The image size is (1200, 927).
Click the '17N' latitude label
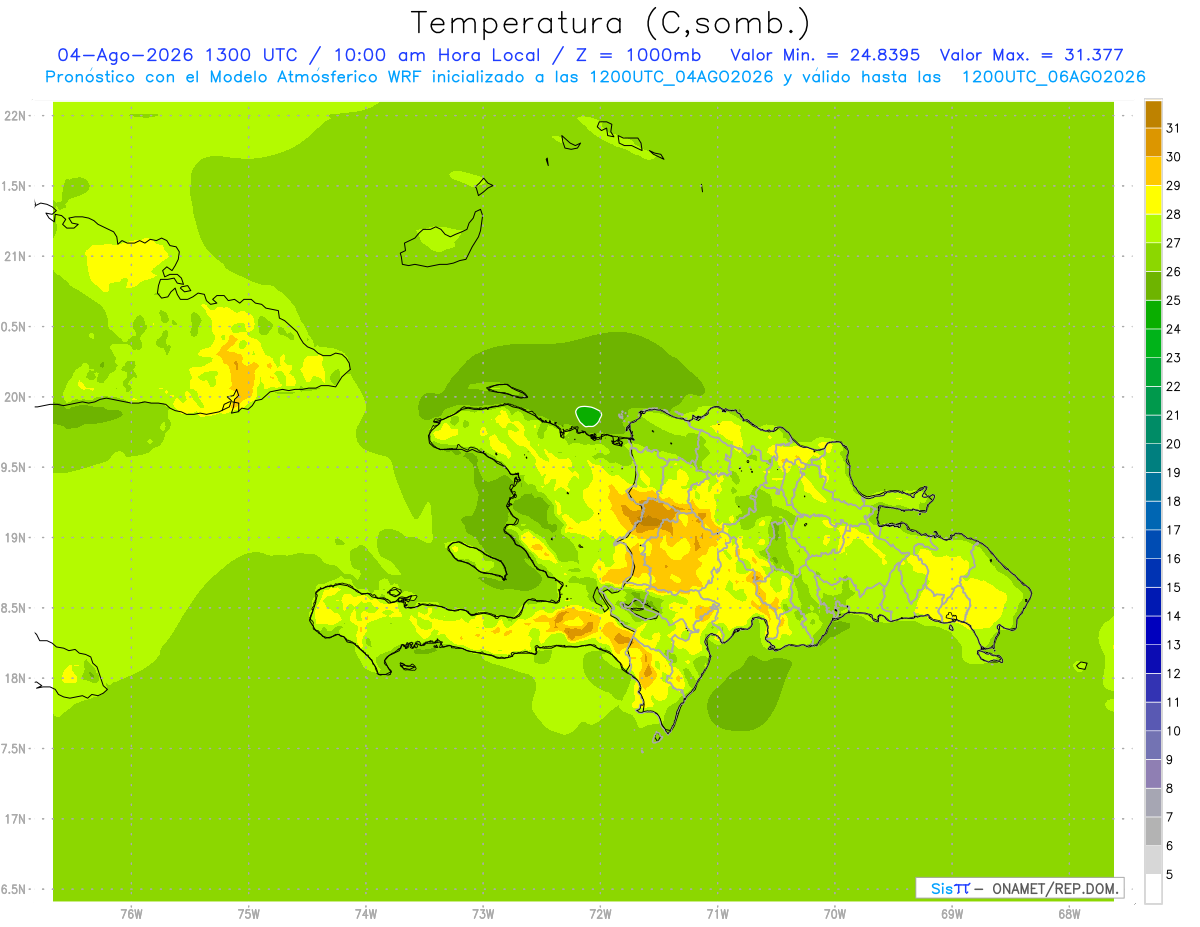click(15, 819)
